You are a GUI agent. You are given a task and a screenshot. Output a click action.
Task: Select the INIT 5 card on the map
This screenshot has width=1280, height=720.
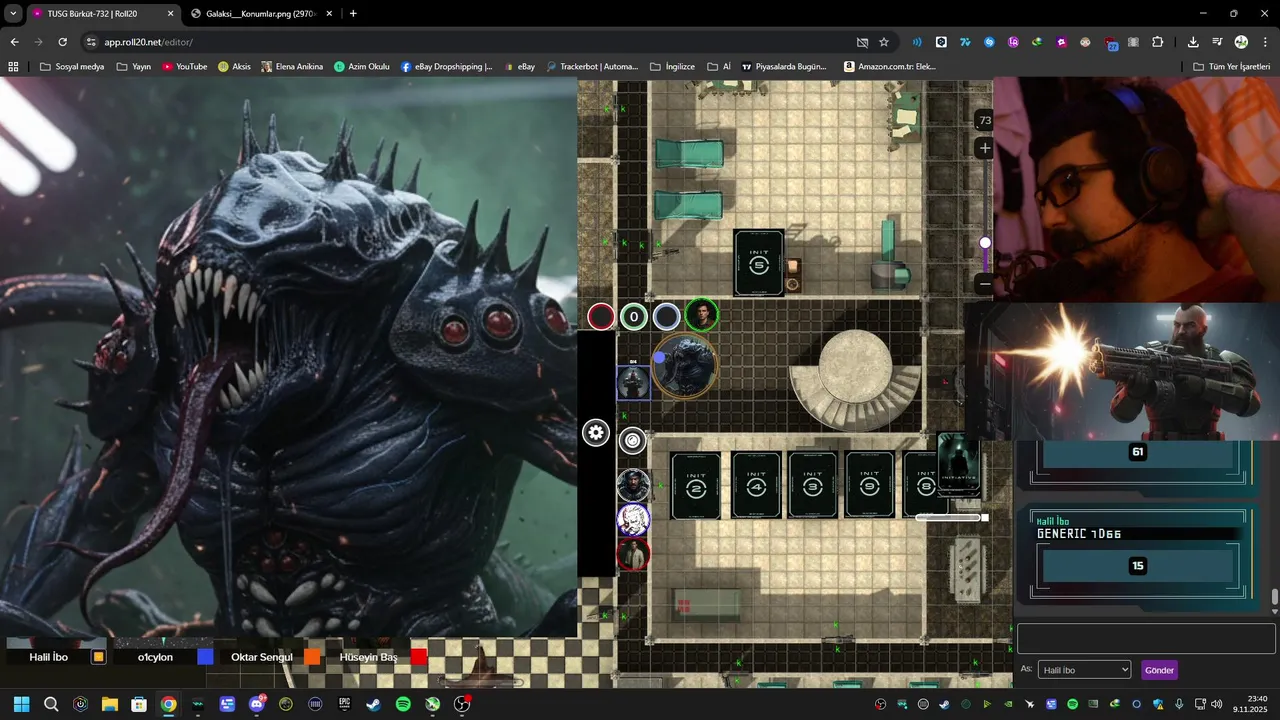pos(759,263)
